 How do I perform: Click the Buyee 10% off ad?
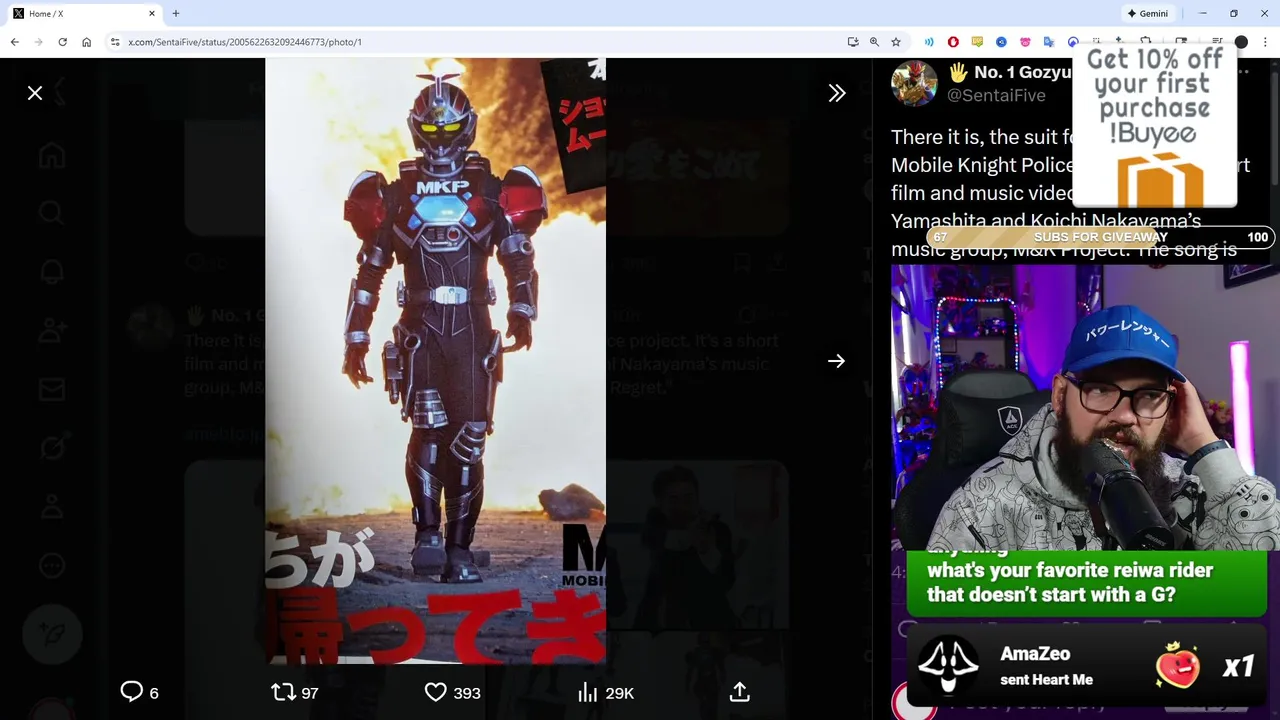coord(1155,126)
